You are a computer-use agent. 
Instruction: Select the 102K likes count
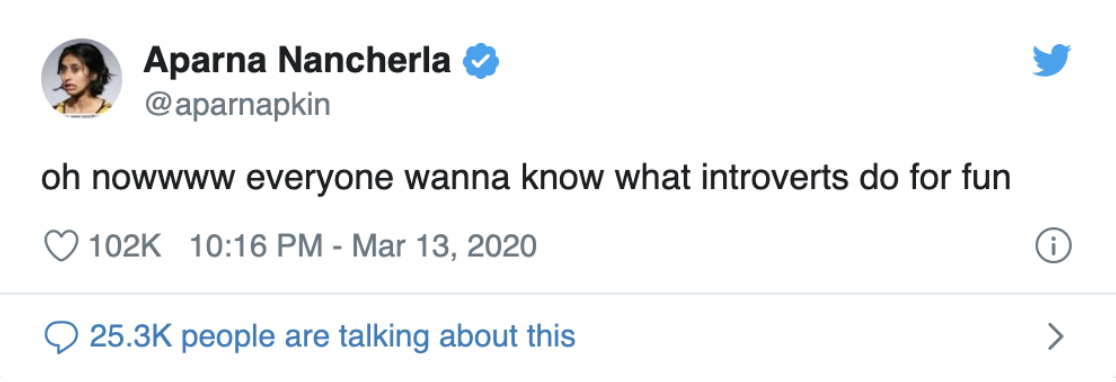125,247
